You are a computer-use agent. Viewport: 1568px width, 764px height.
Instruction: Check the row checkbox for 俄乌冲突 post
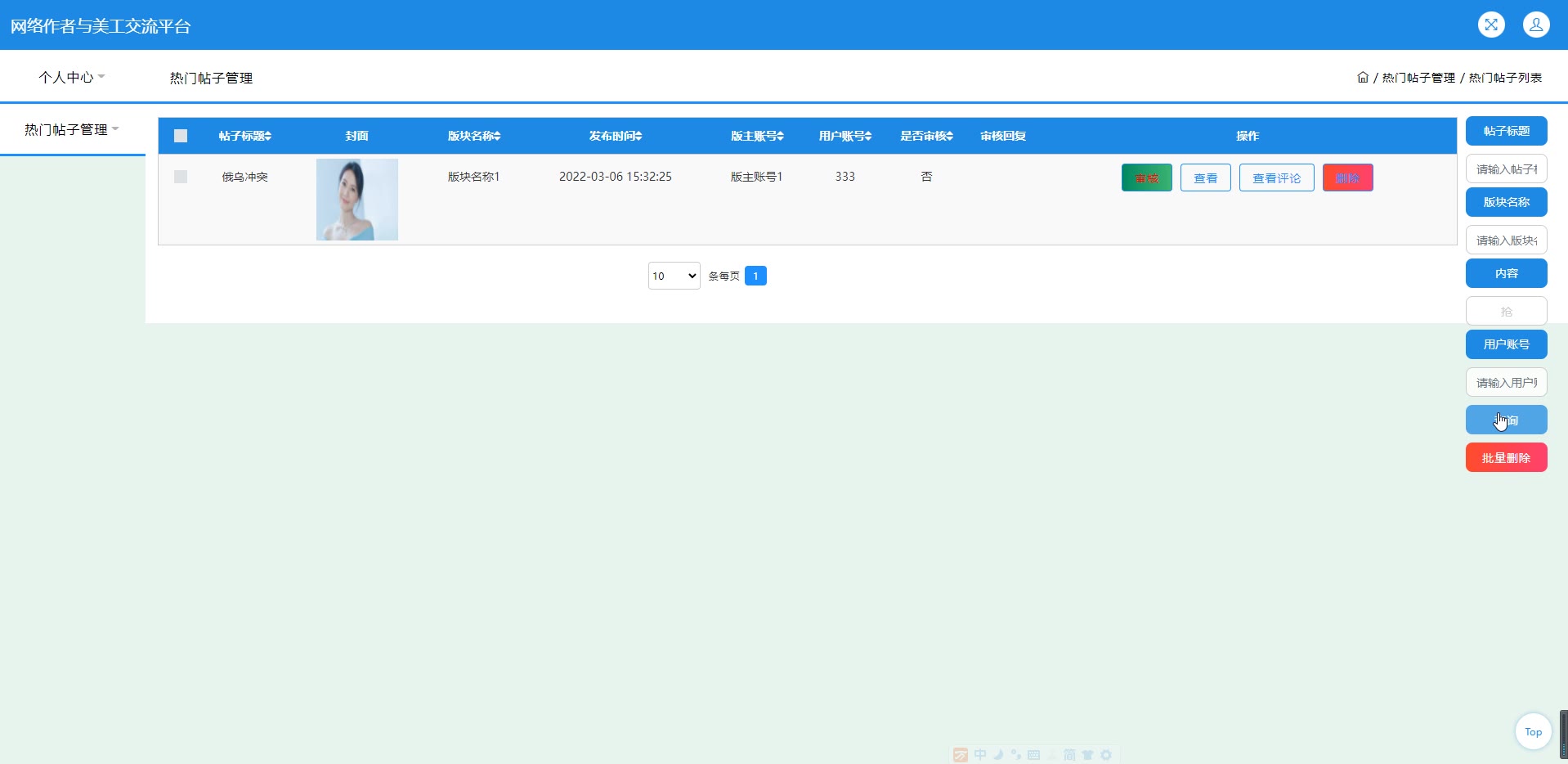[x=181, y=177]
